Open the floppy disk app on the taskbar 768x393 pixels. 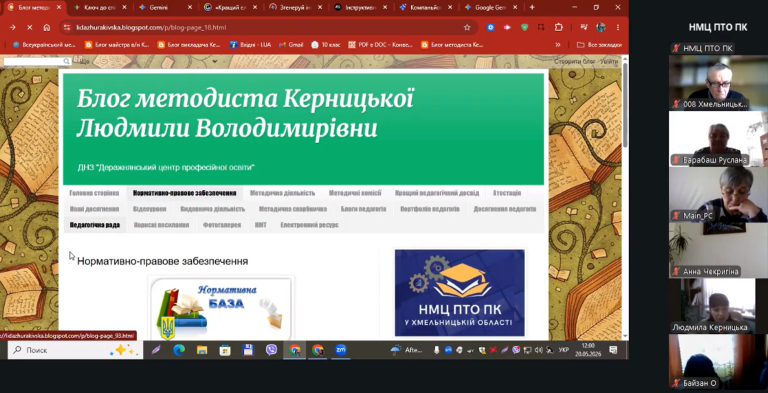pyautogui.click(x=248, y=350)
